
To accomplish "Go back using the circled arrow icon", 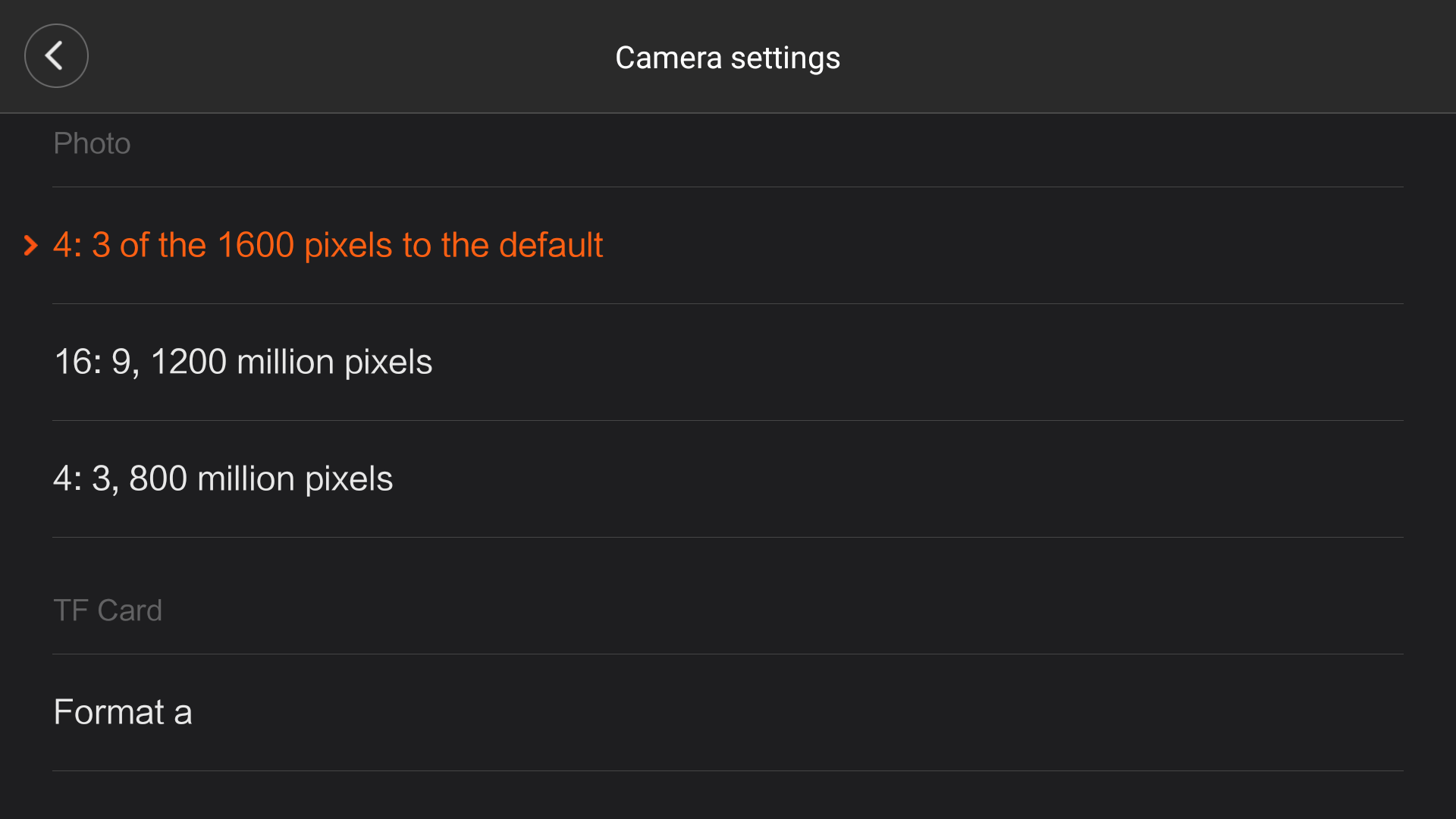I will tap(56, 55).
